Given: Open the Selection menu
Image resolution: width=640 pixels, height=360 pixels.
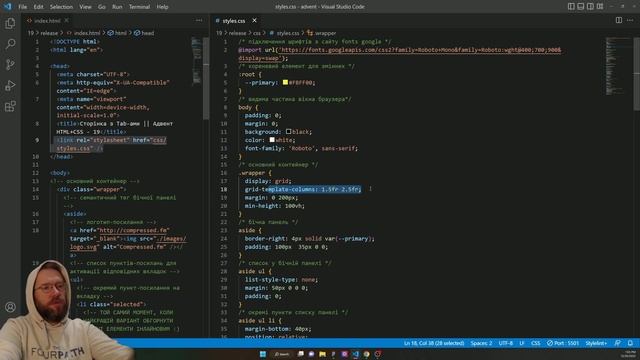Looking at the screenshot, I should click(x=61, y=7).
